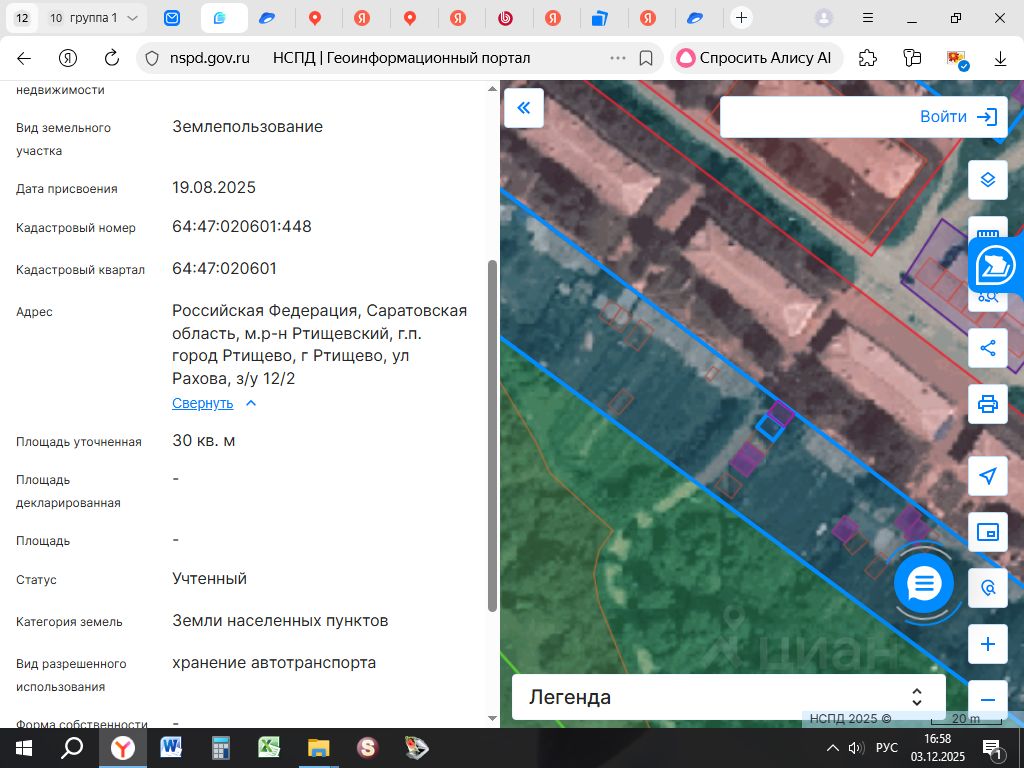1024x768 pixels.
Task: Open the browser profile avatar
Action: pos(824,18)
